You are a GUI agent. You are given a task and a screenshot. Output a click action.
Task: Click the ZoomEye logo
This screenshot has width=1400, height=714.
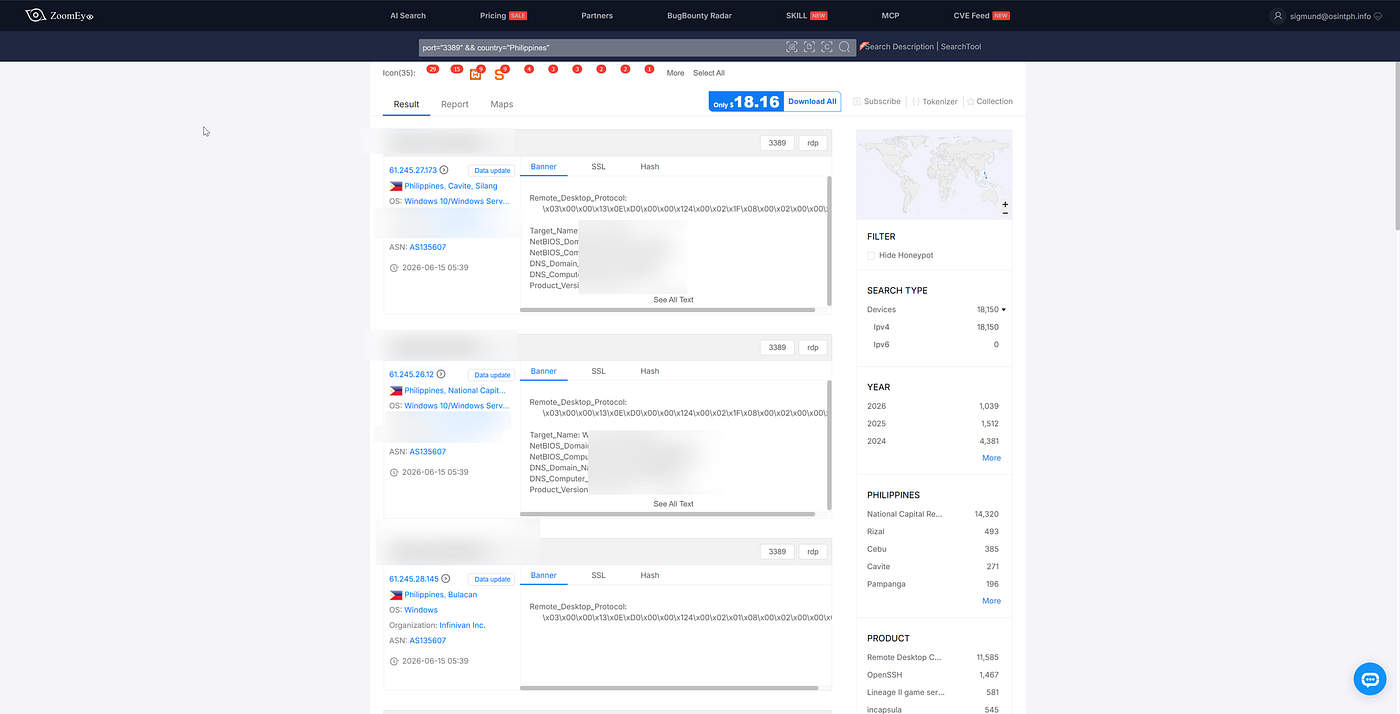(59, 15)
